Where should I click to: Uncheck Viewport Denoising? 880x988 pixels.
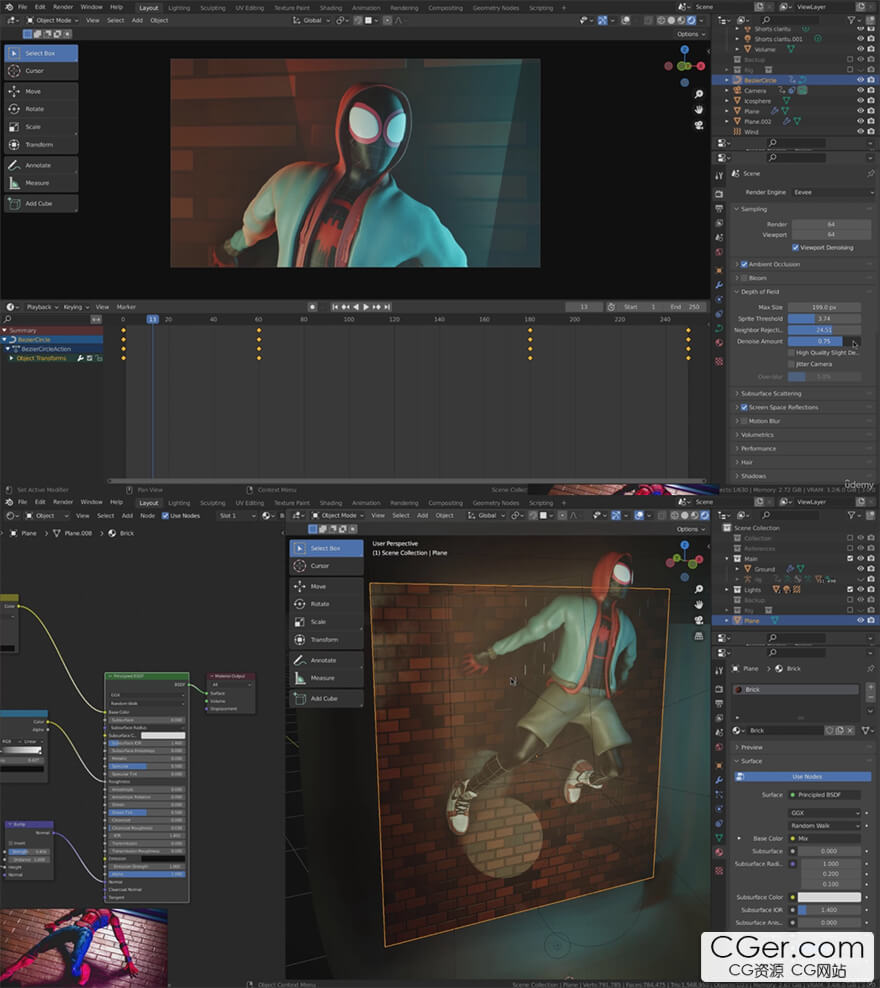click(796, 248)
